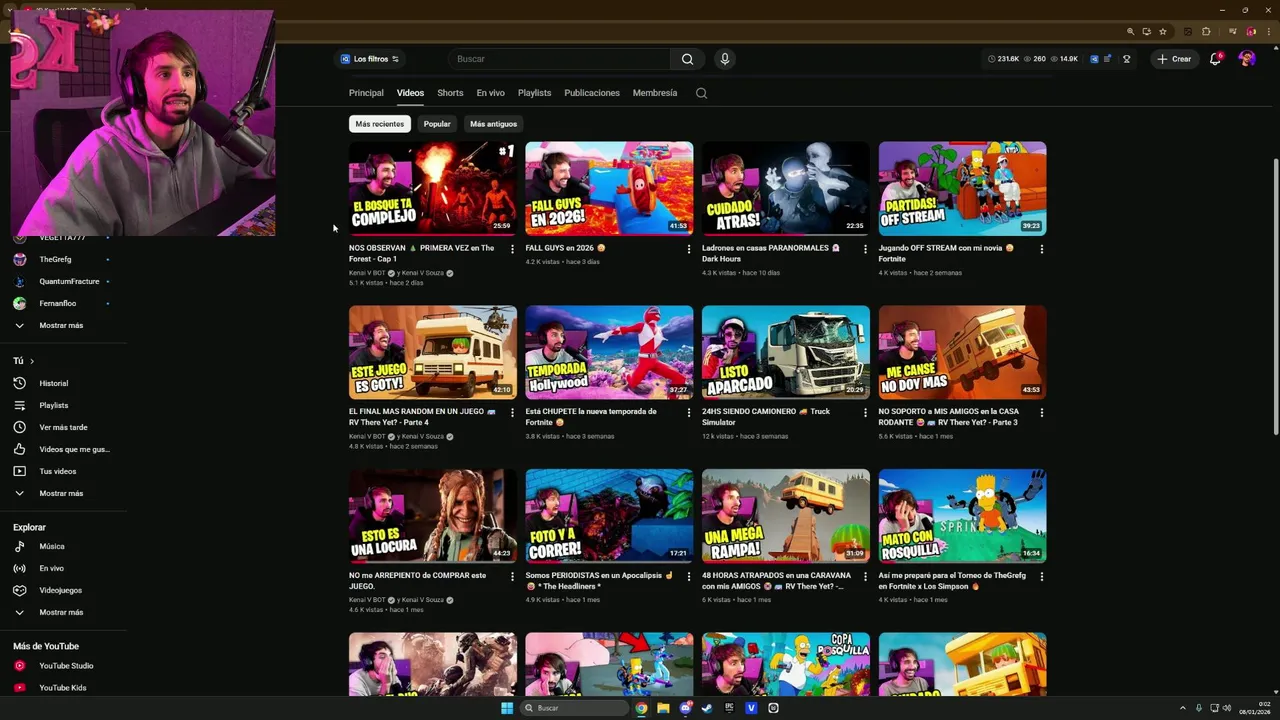Open Chrome extensions puzzle icon

[x=1206, y=31]
